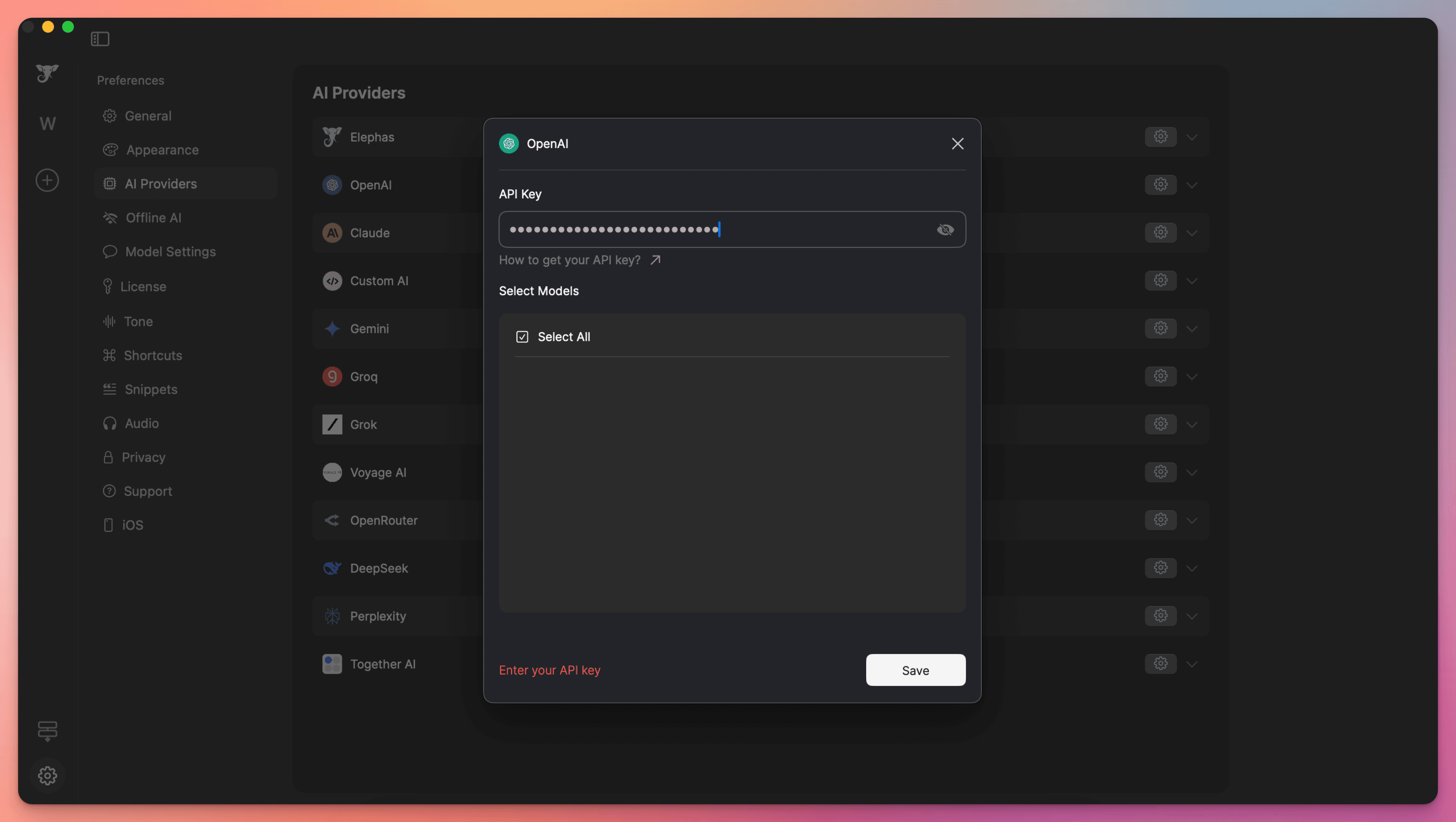Click the settings gear at bottom left

click(x=48, y=775)
